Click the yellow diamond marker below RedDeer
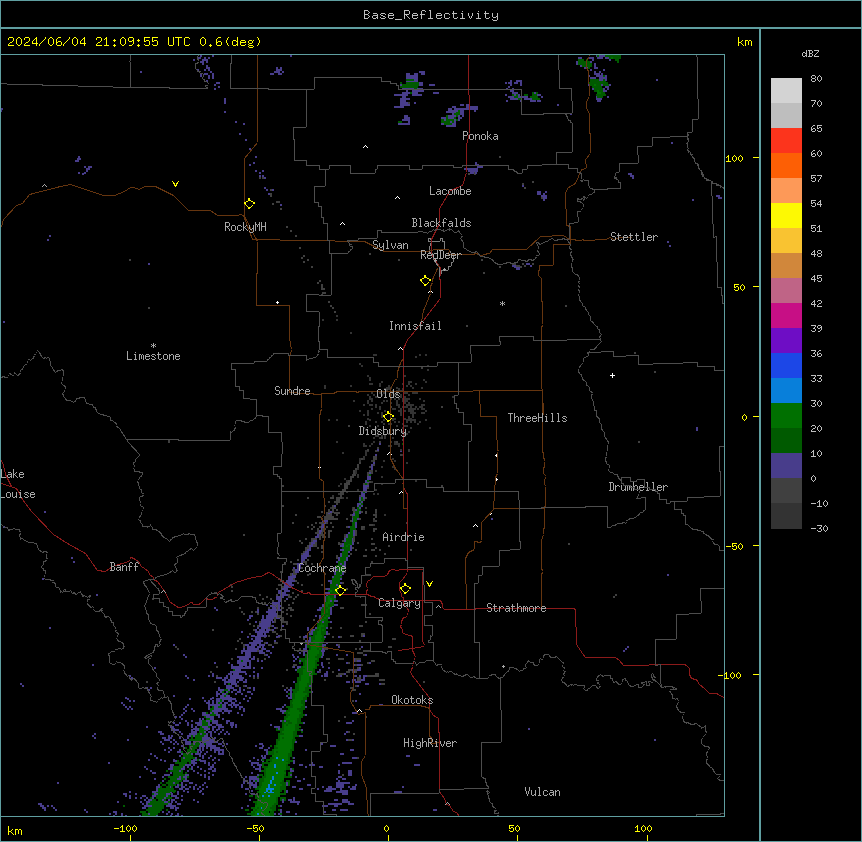862x842 pixels. (x=425, y=281)
